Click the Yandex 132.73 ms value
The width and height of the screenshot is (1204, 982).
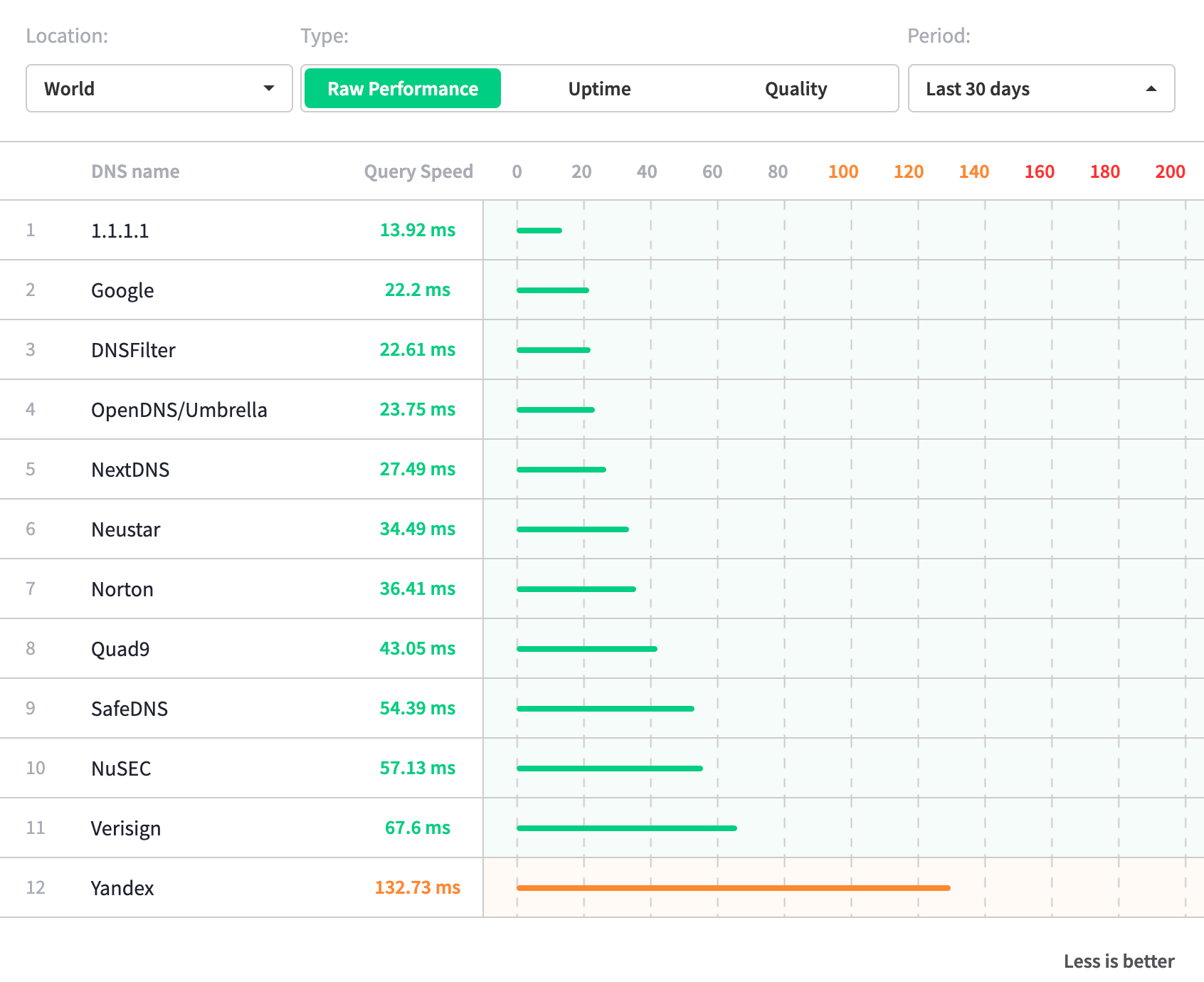[417, 888]
